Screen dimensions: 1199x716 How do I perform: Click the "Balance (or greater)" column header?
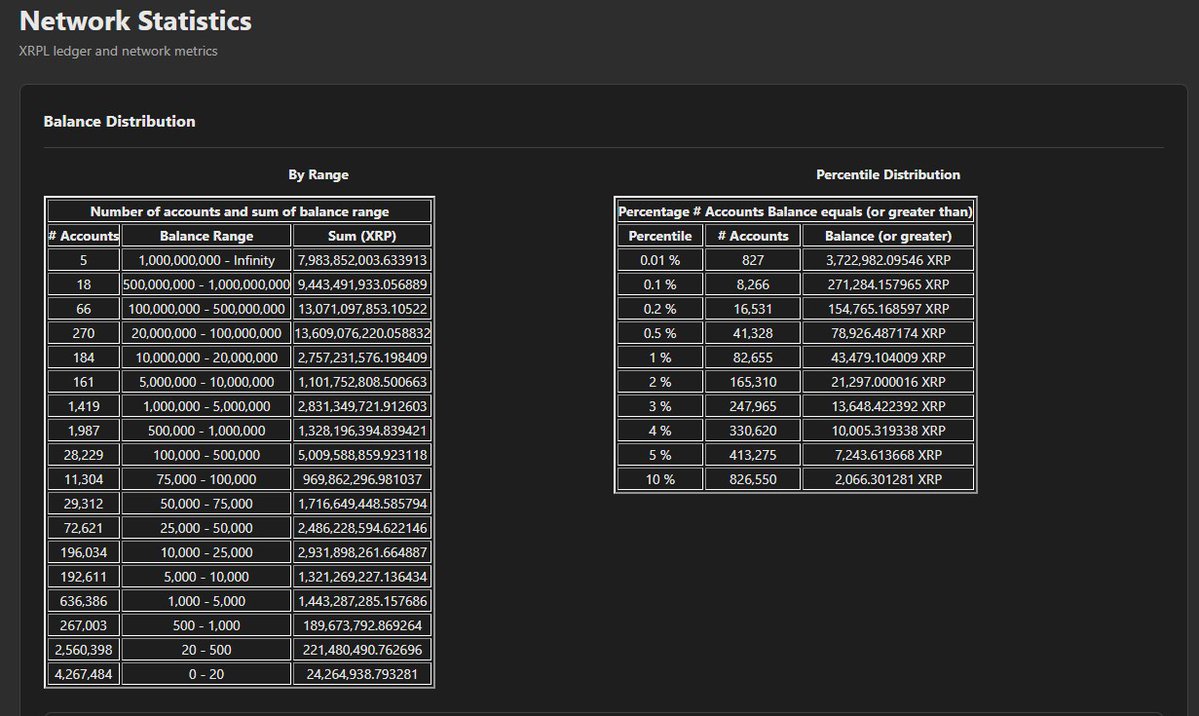point(888,236)
